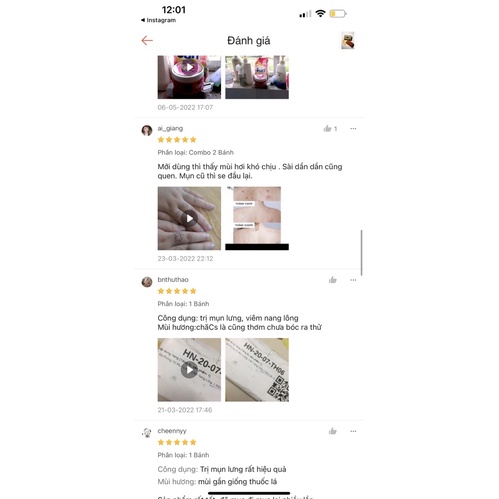
Task: Like ai_giang's review with thumbs-up
Action: 328,129
